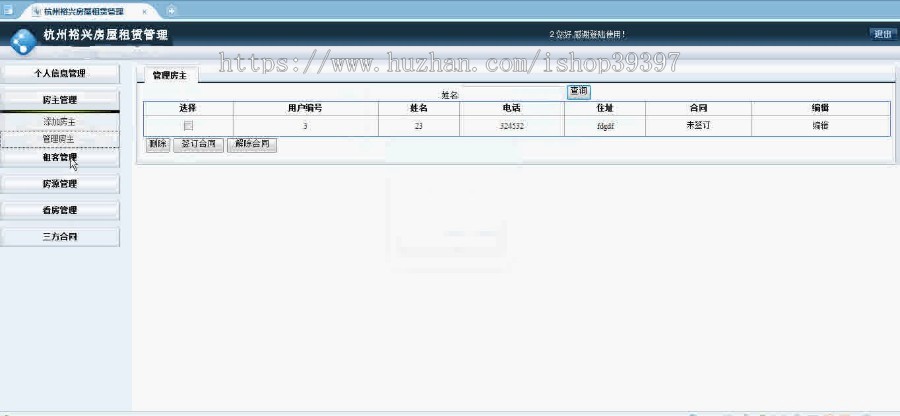The height and width of the screenshot is (416, 900).
Task: Open the 三方合同 sidebar section
Action: [60, 237]
